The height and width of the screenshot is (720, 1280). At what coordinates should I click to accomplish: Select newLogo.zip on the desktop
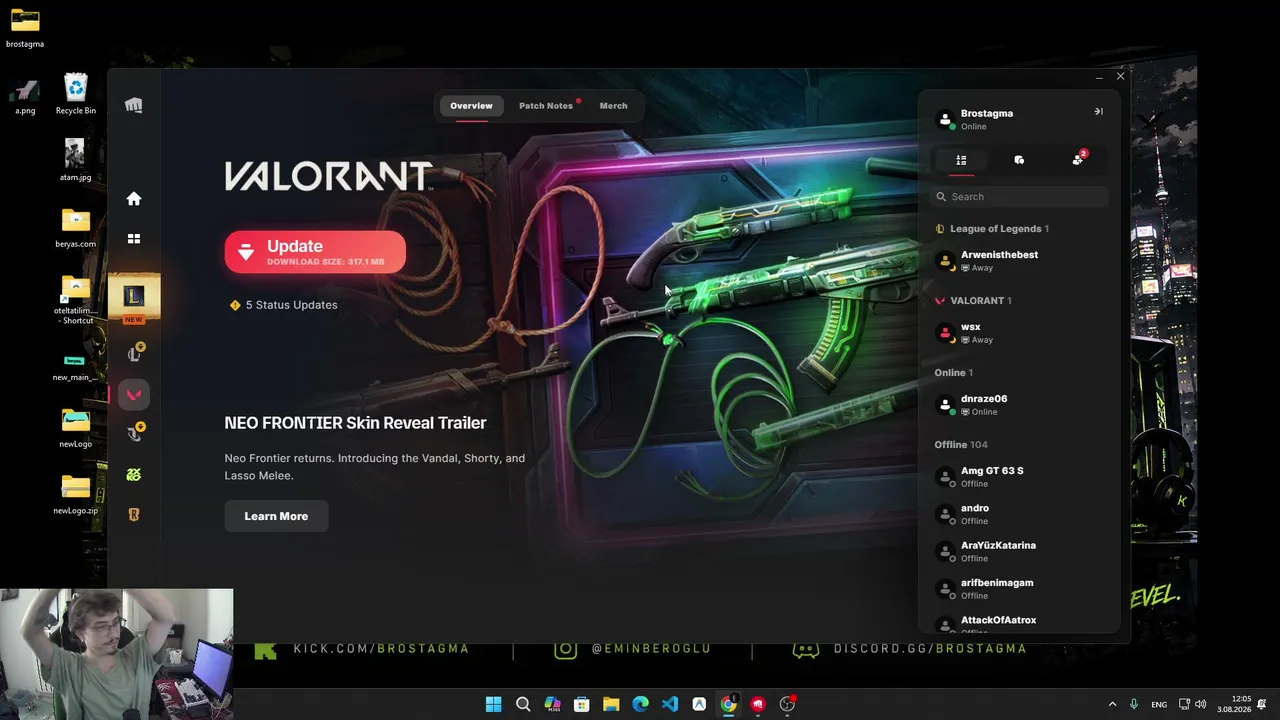pos(76,495)
